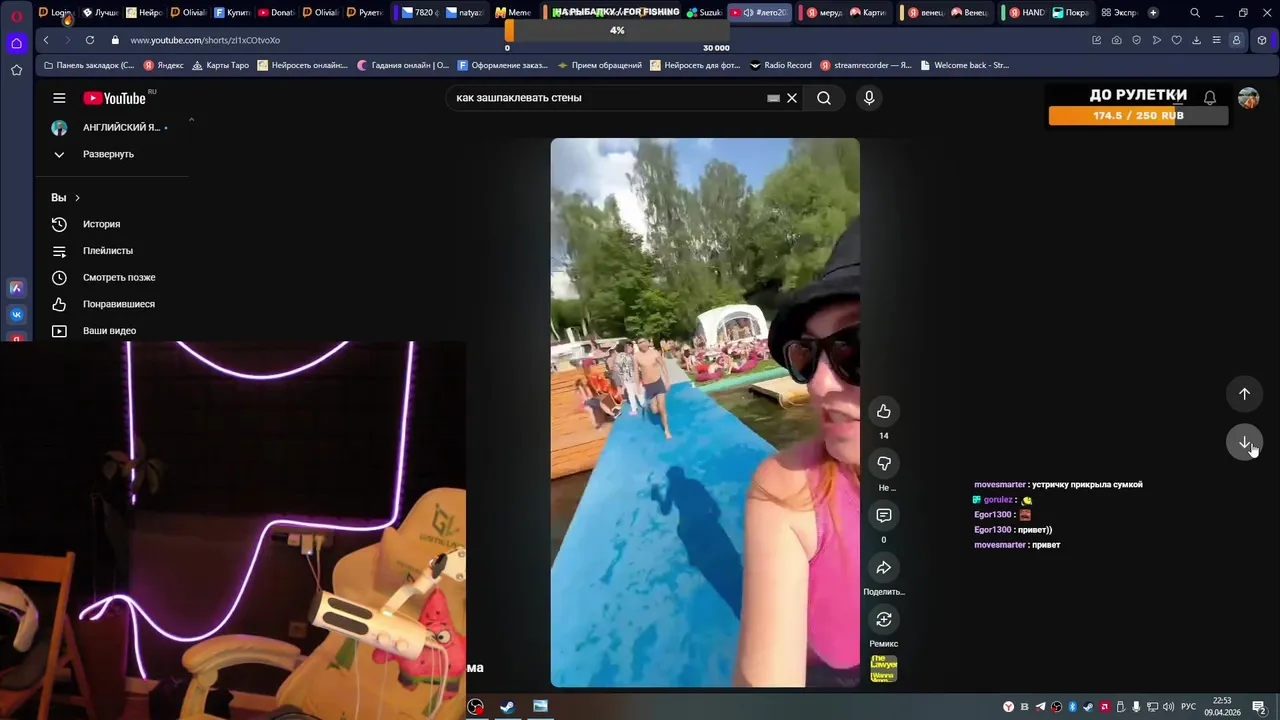
Task: Open Opera profile icon in address bar
Action: [x=1236, y=40]
